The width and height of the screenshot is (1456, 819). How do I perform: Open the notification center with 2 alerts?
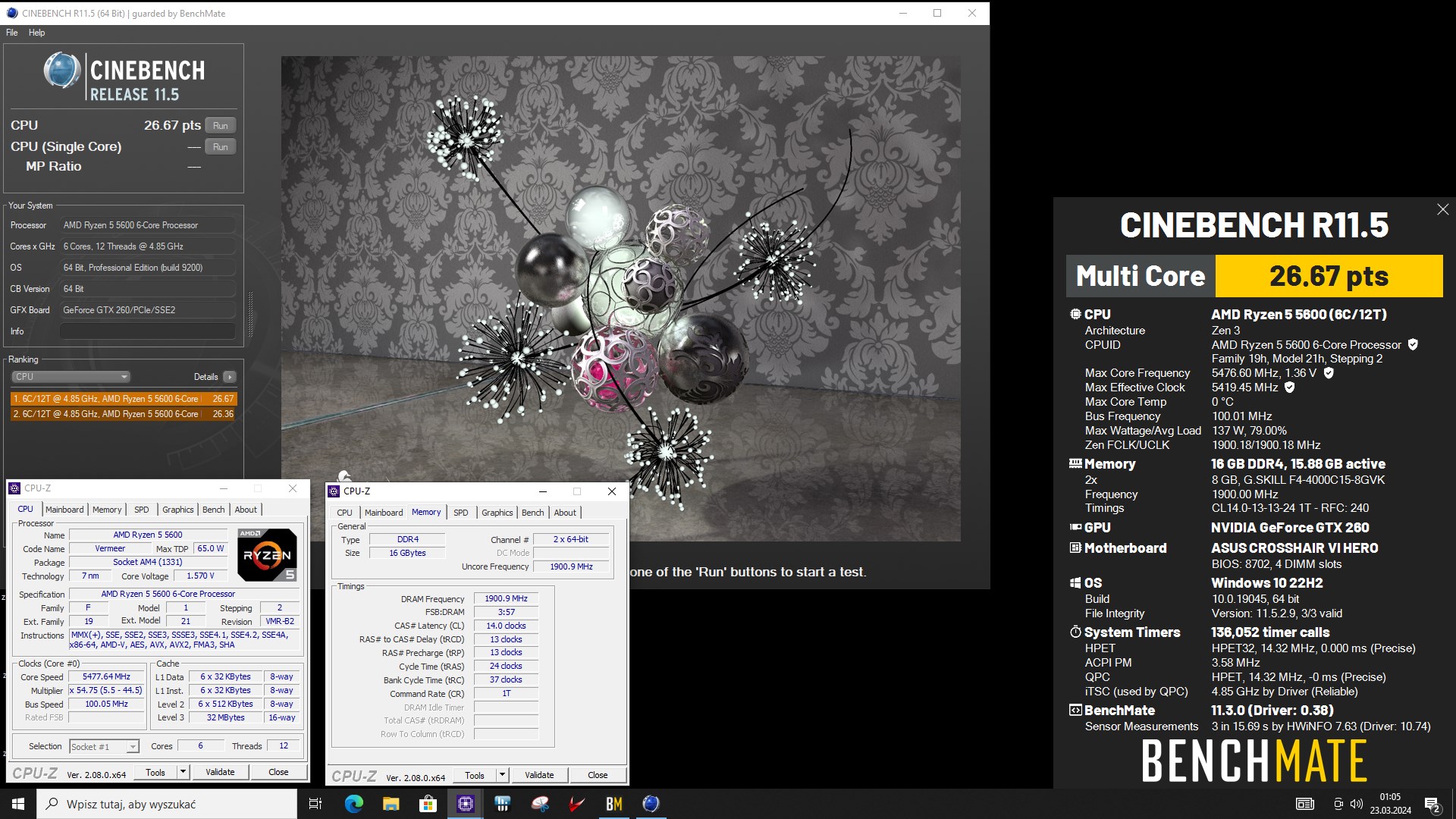(x=1432, y=804)
